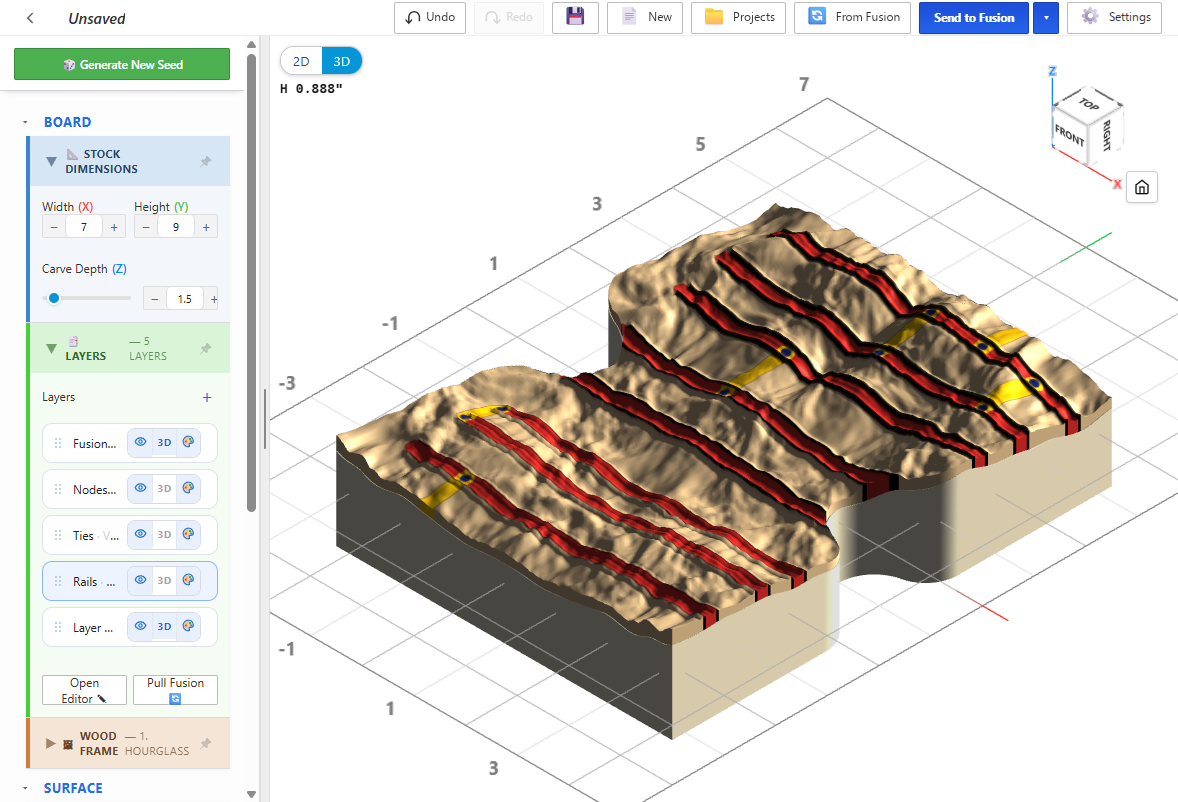Click the Open Editor button
The image size is (1178, 802).
tap(84, 690)
